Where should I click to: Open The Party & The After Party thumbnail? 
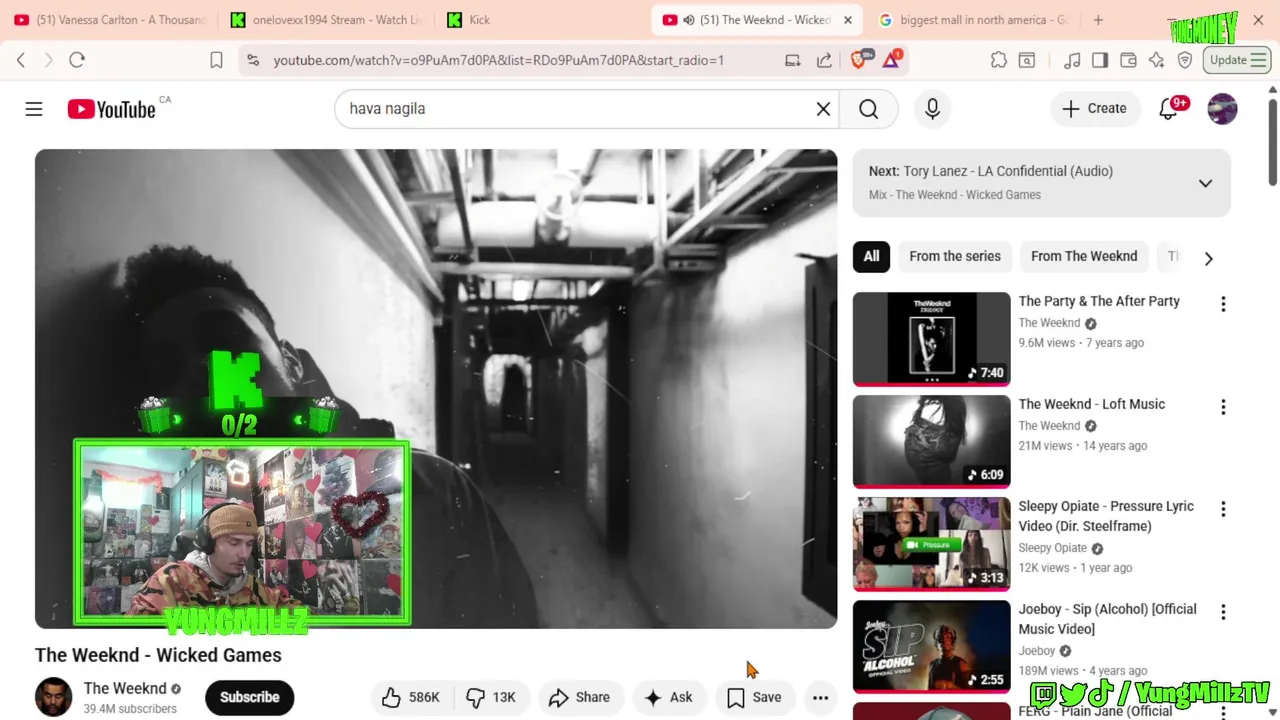(x=931, y=339)
